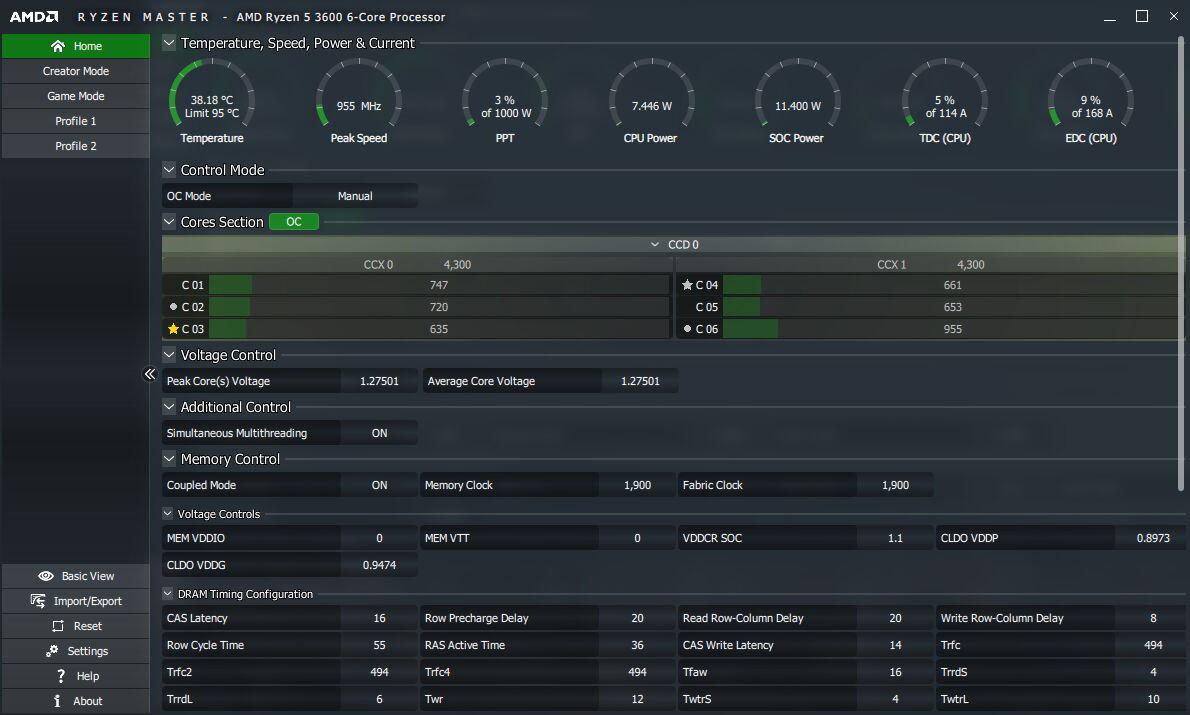Click CCX 1 speed value 4,300

pos(970,264)
